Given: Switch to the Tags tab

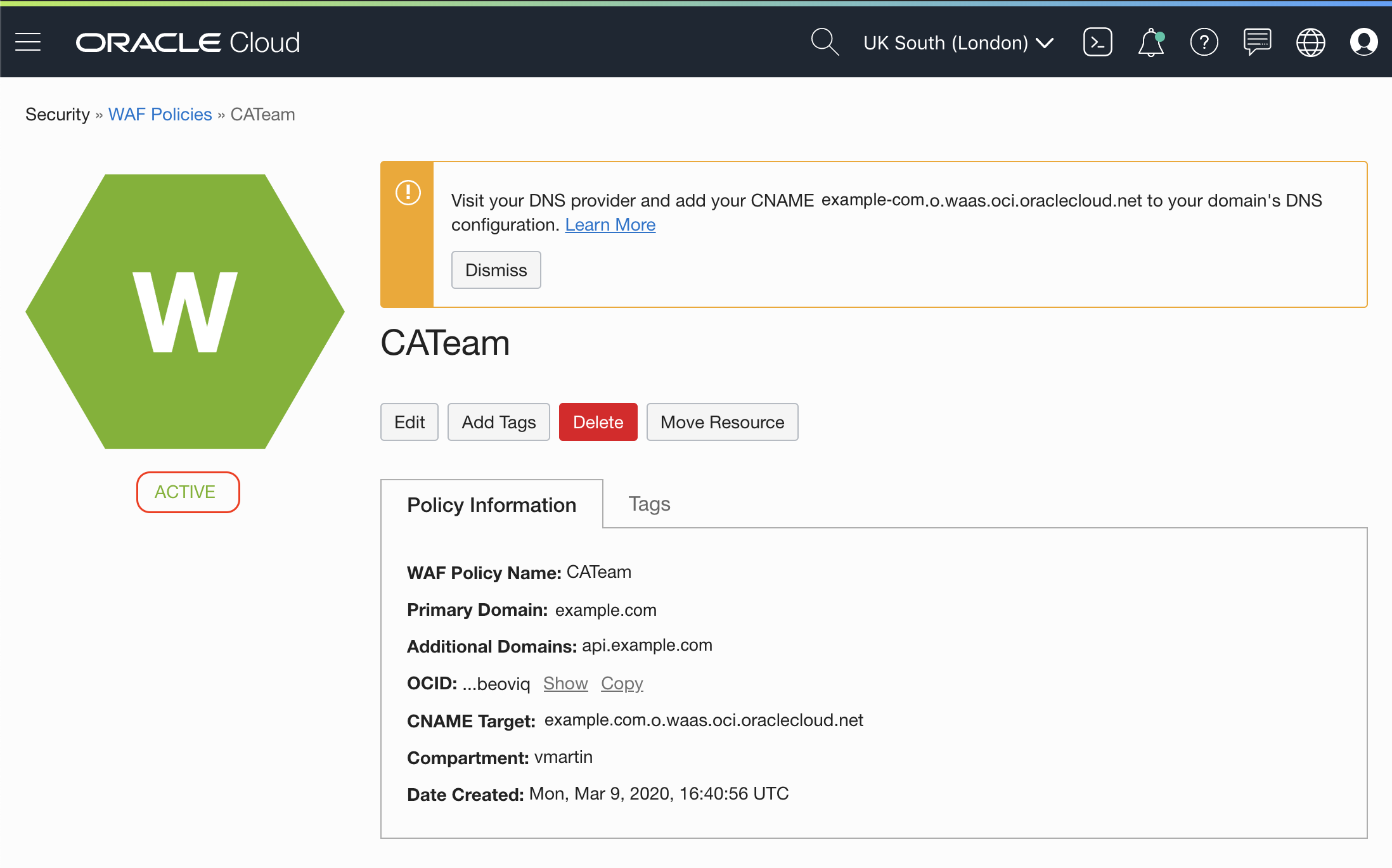Looking at the screenshot, I should point(649,504).
